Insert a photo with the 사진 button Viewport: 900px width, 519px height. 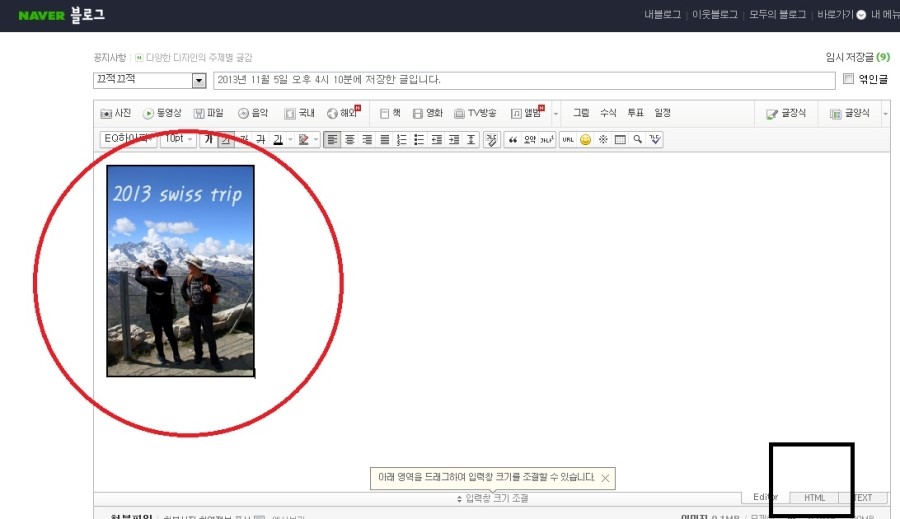pos(115,113)
